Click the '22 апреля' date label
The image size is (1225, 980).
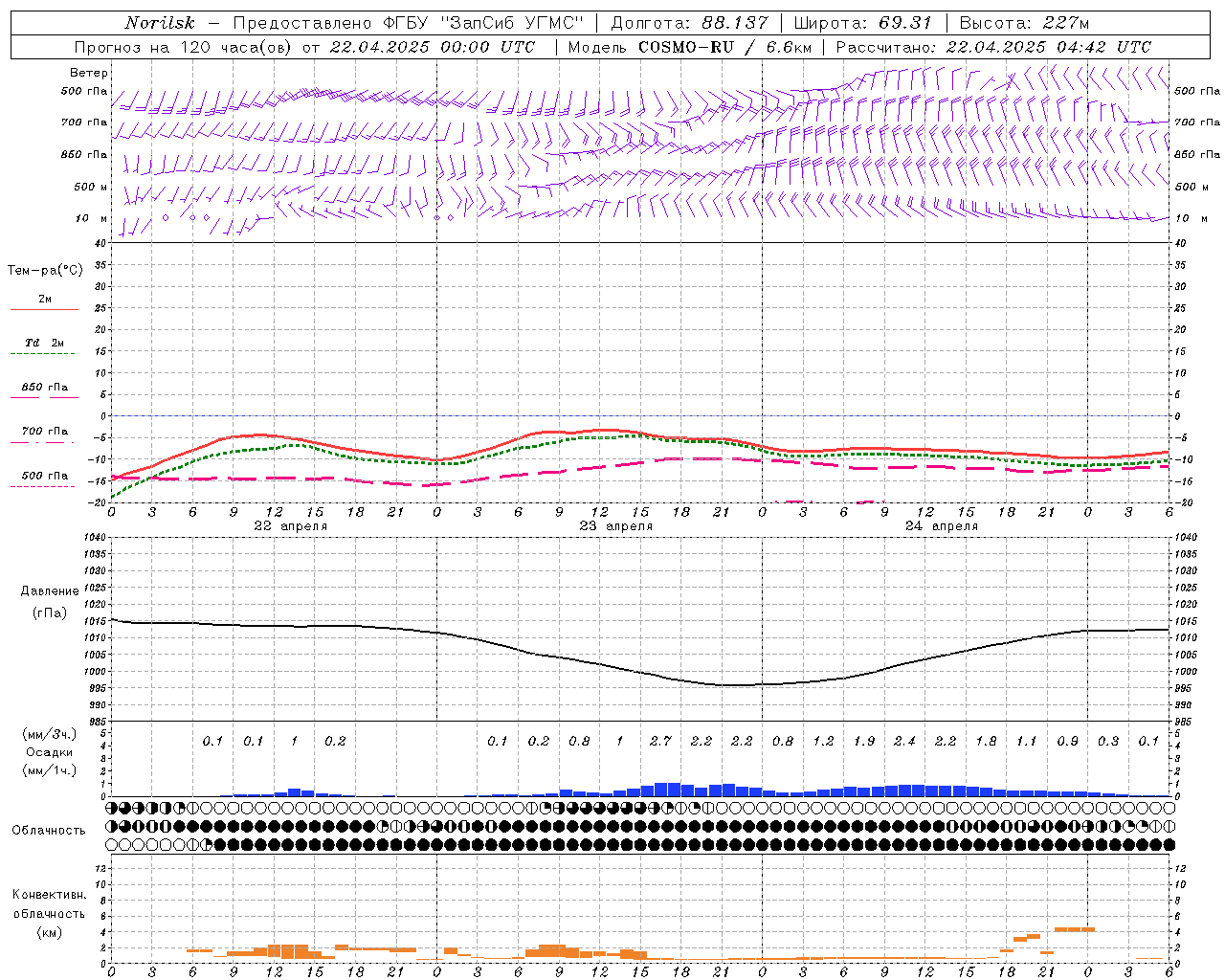tap(290, 526)
